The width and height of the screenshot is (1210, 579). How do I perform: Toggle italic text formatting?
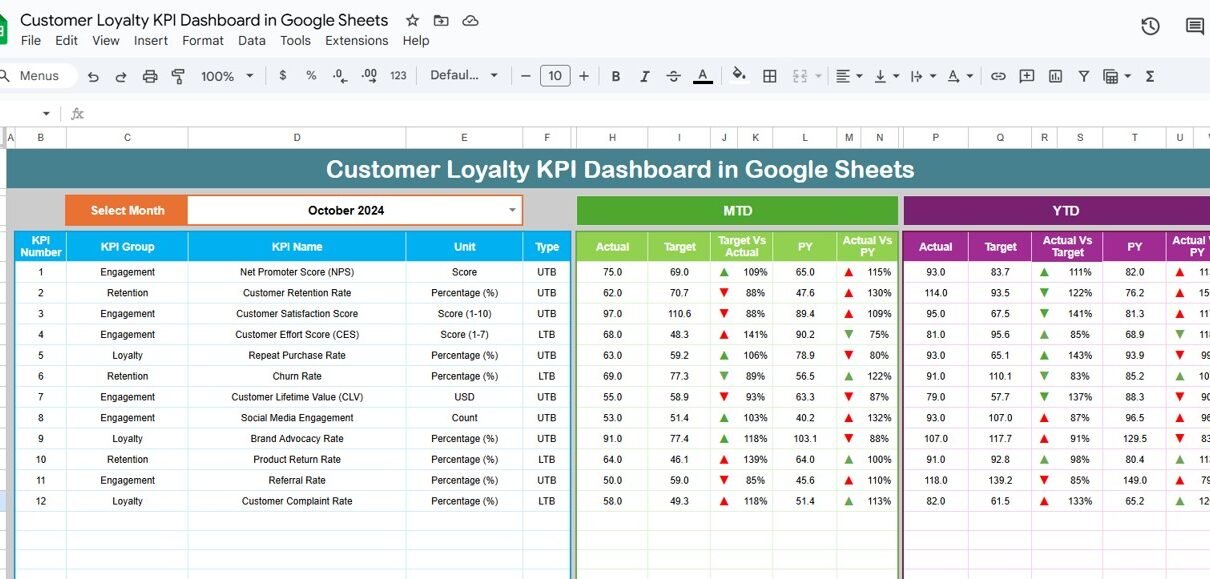click(645, 76)
